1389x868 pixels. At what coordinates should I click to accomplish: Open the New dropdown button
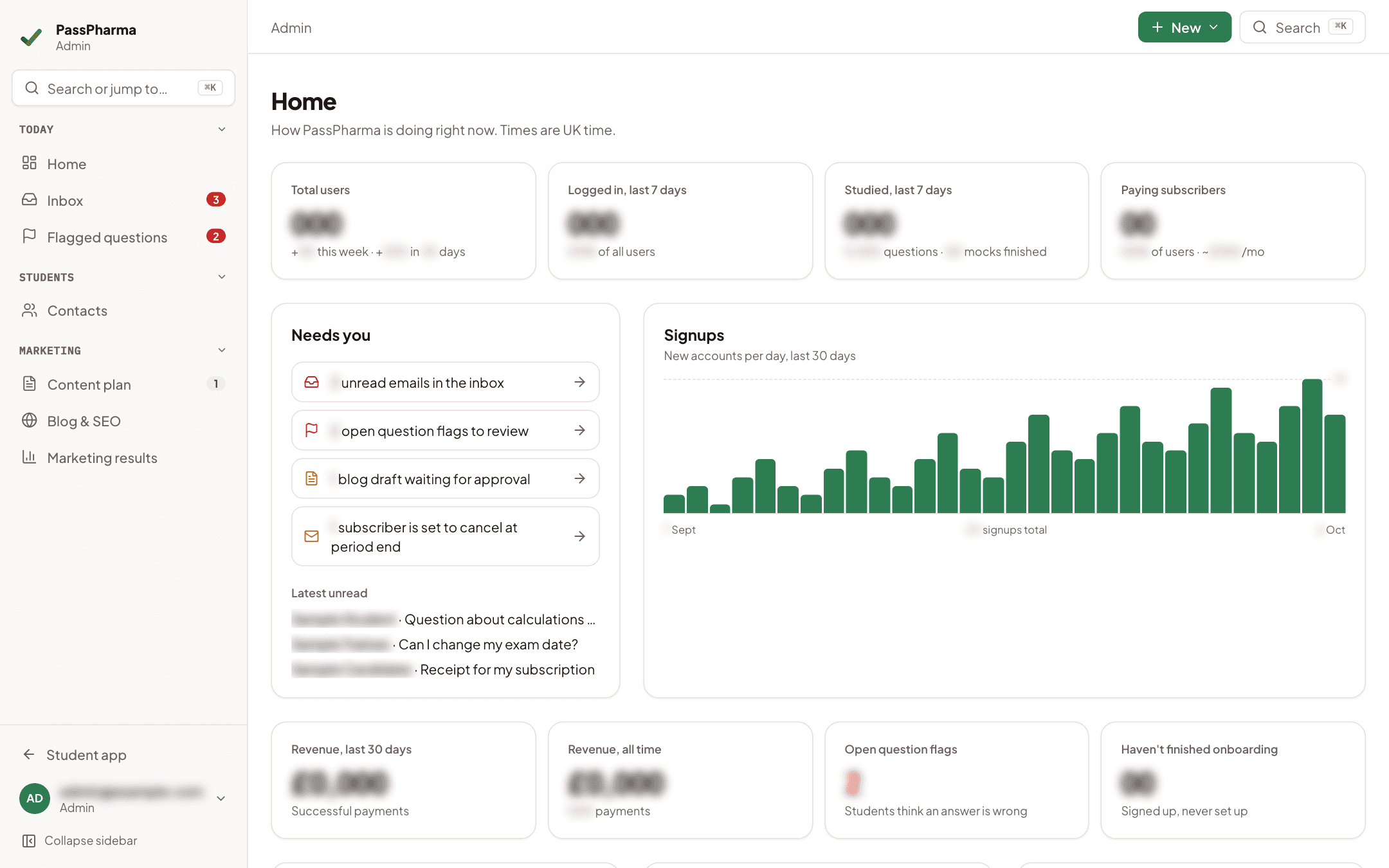click(1185, 27)
